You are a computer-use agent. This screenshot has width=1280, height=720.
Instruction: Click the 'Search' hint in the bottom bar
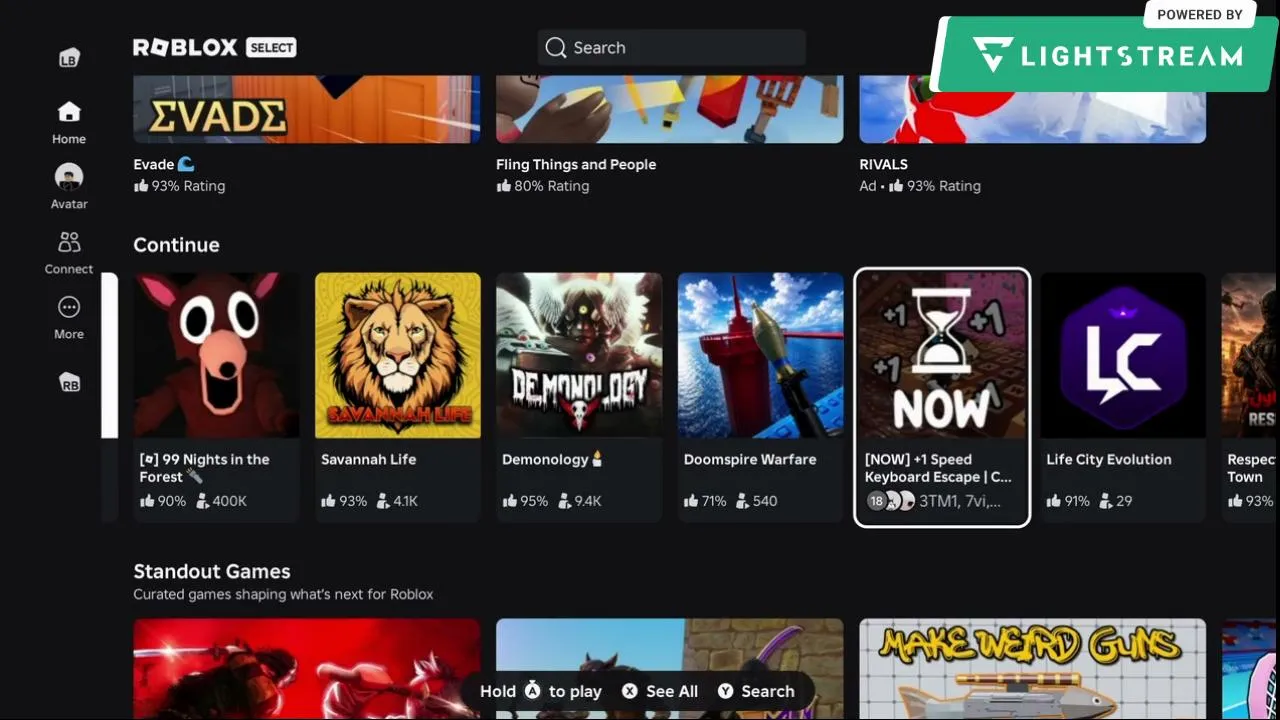pos(768,691)
